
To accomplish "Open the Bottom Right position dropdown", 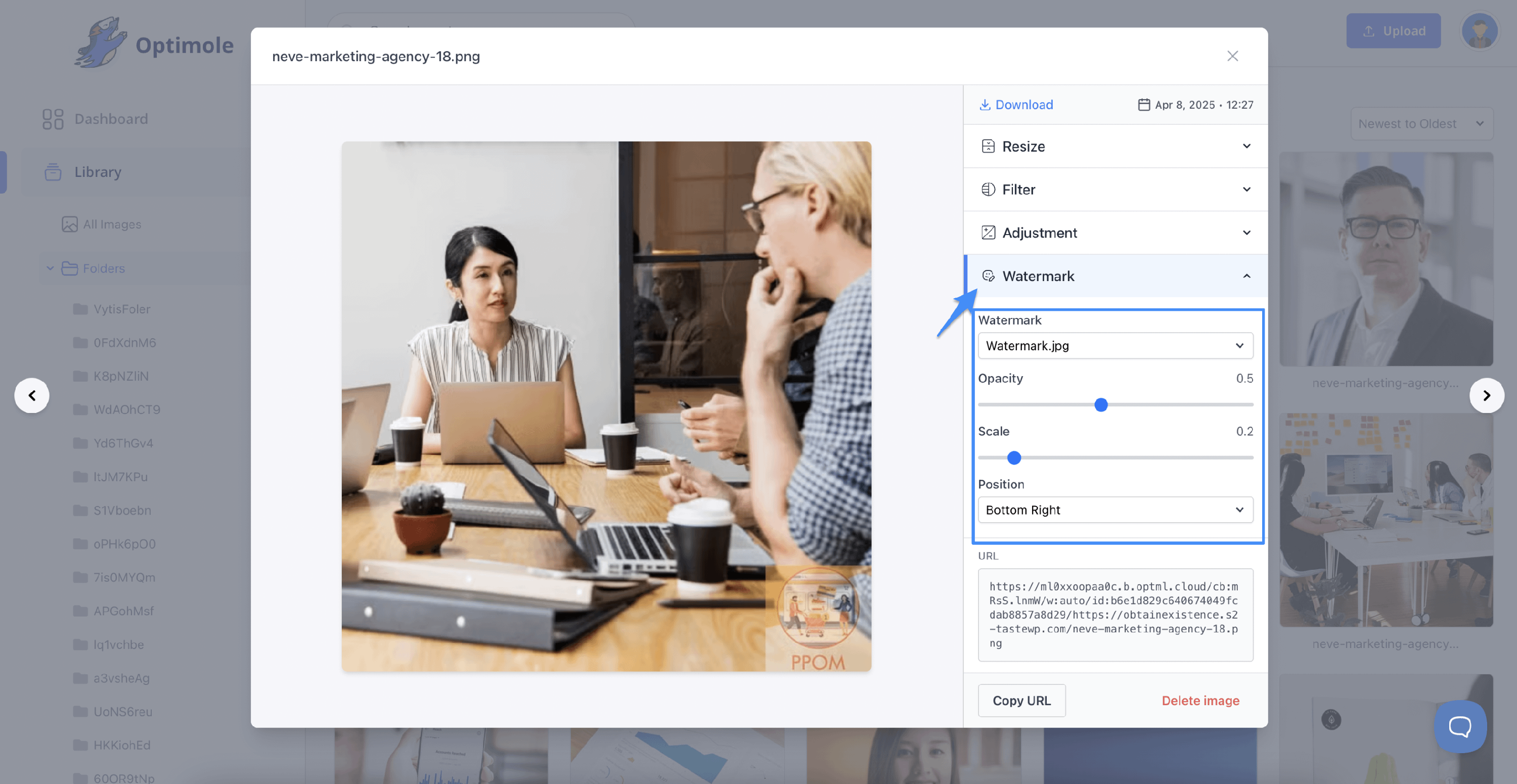I will [1115, 511].
